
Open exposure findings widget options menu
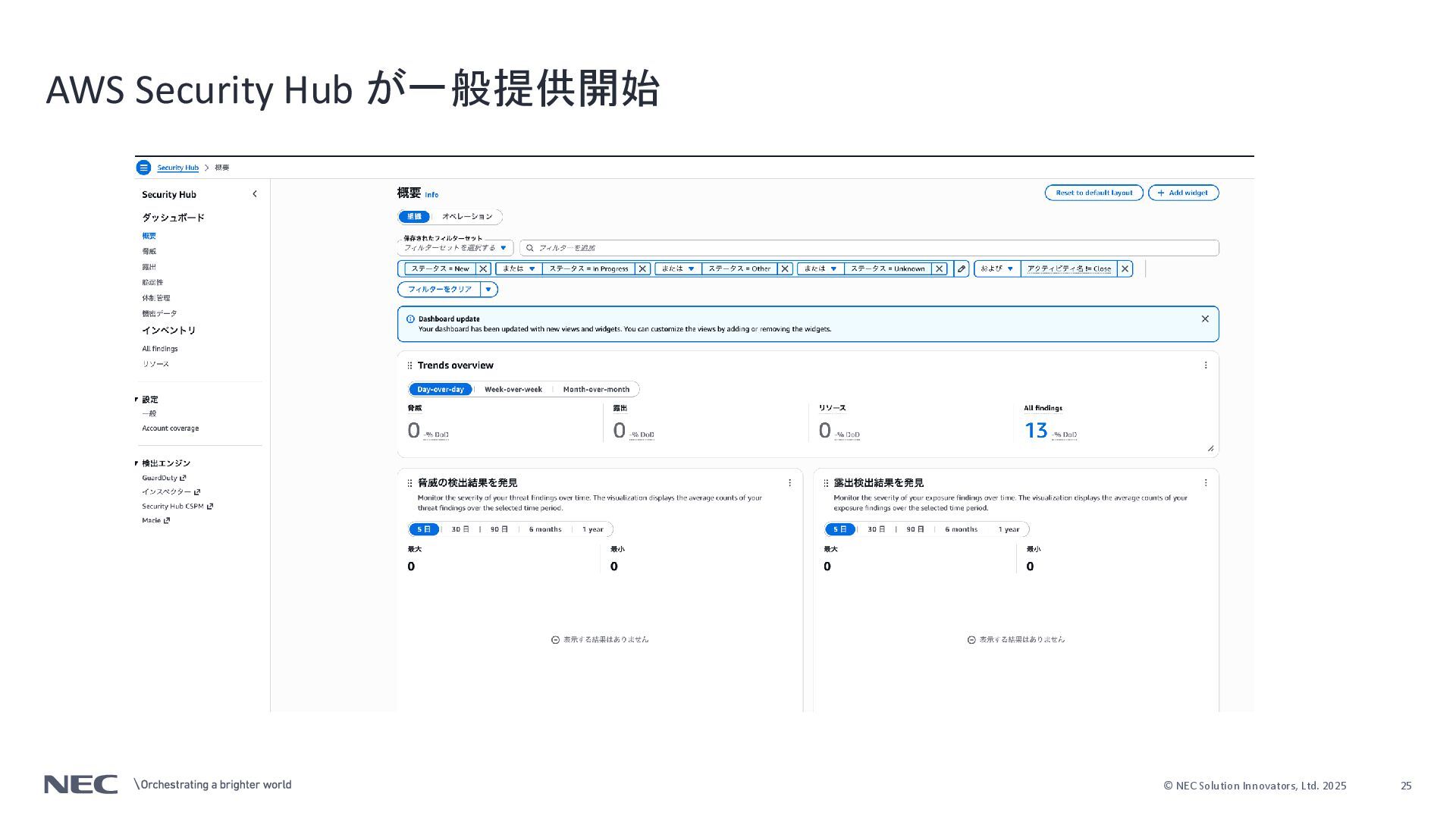[x=1206, y=483]
